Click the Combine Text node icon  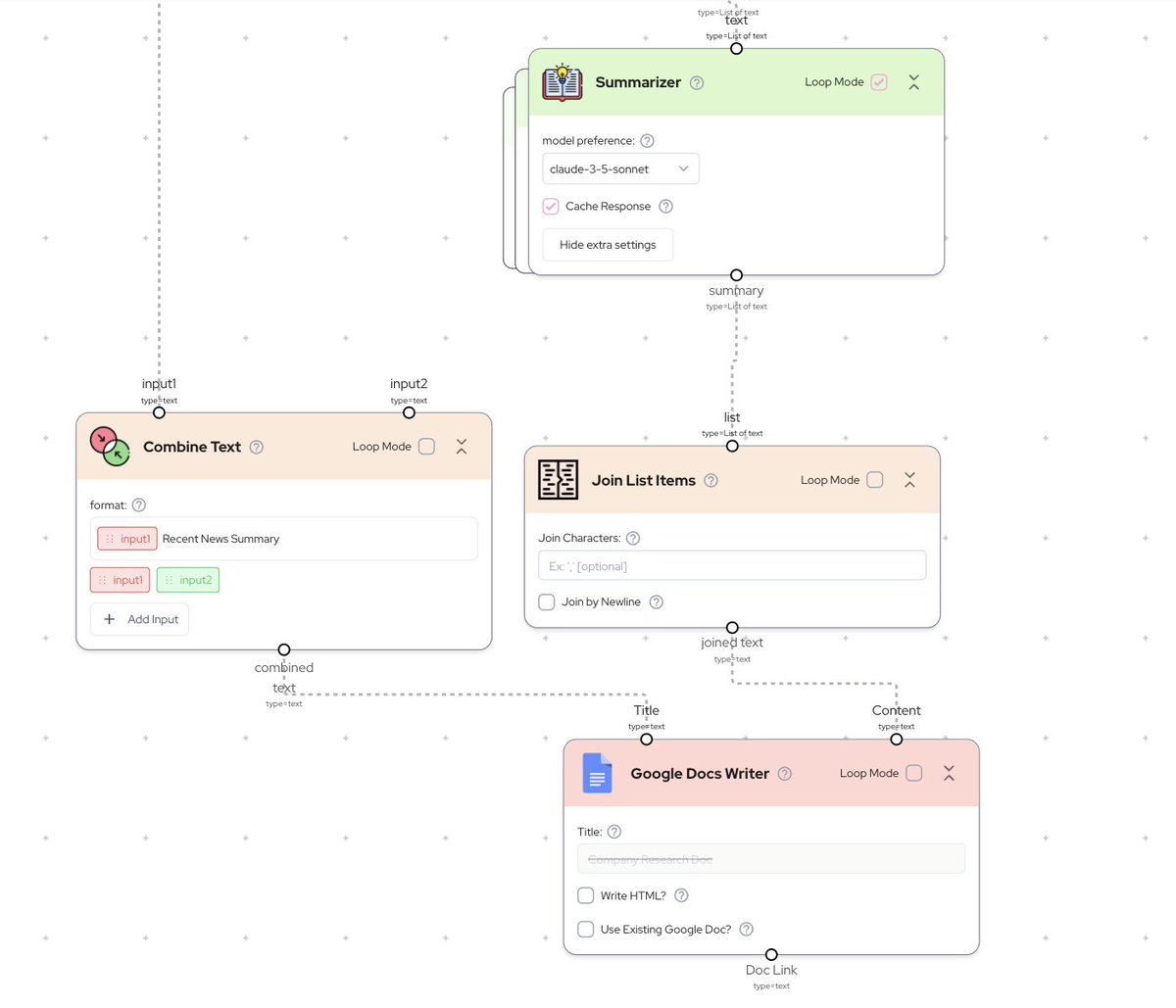[x=110, y=447]
